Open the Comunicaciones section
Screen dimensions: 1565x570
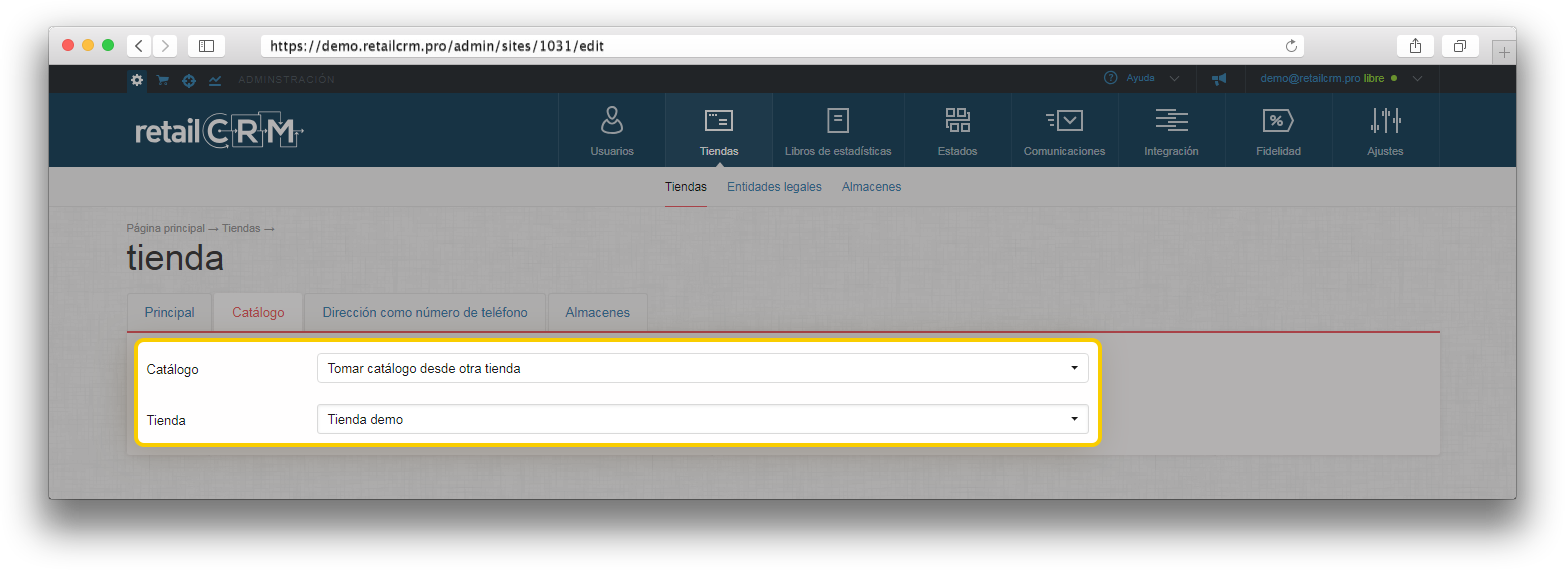tap(1065, 131)
